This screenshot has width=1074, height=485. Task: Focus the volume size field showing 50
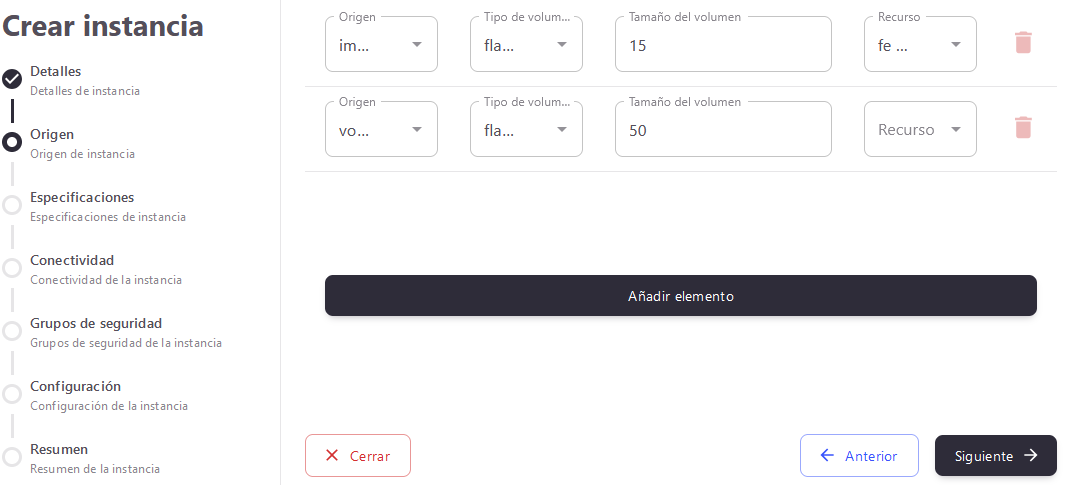[x=722, y=130]
